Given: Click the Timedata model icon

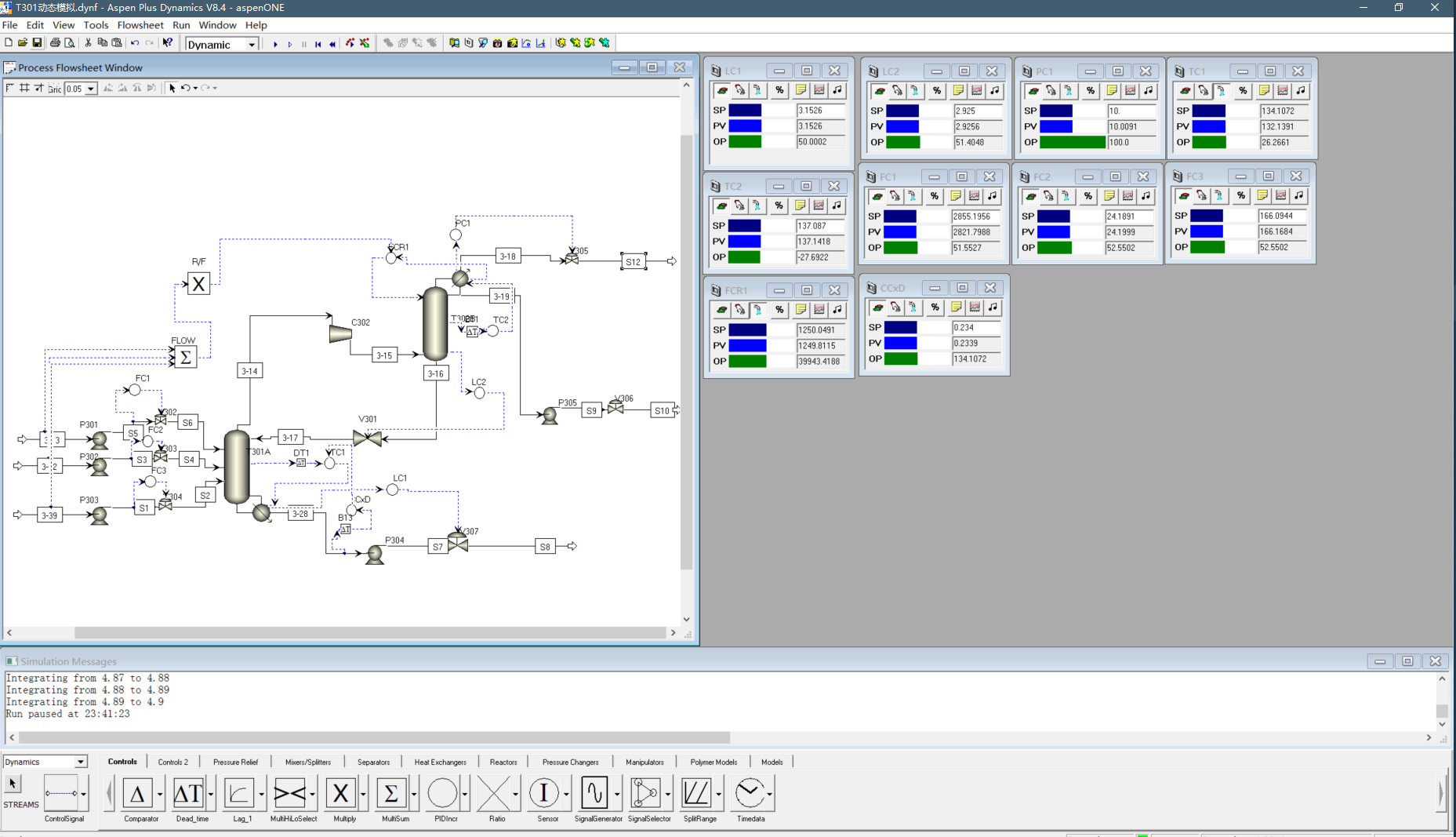Looking at the screenshot, I should pyautogui.click(x=748, y=793).
